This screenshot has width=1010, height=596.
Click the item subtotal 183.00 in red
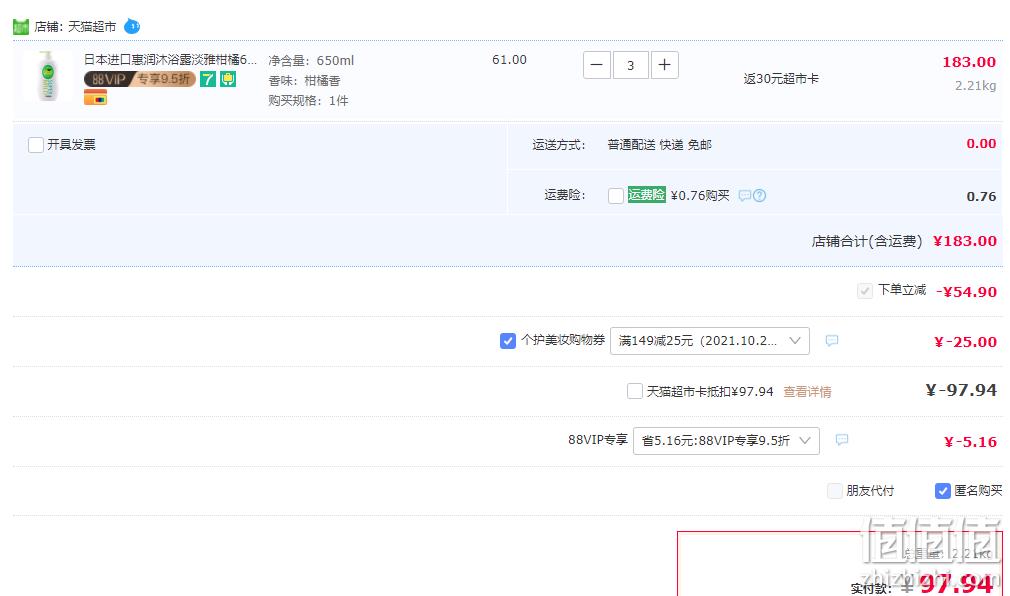pos(969,62)
